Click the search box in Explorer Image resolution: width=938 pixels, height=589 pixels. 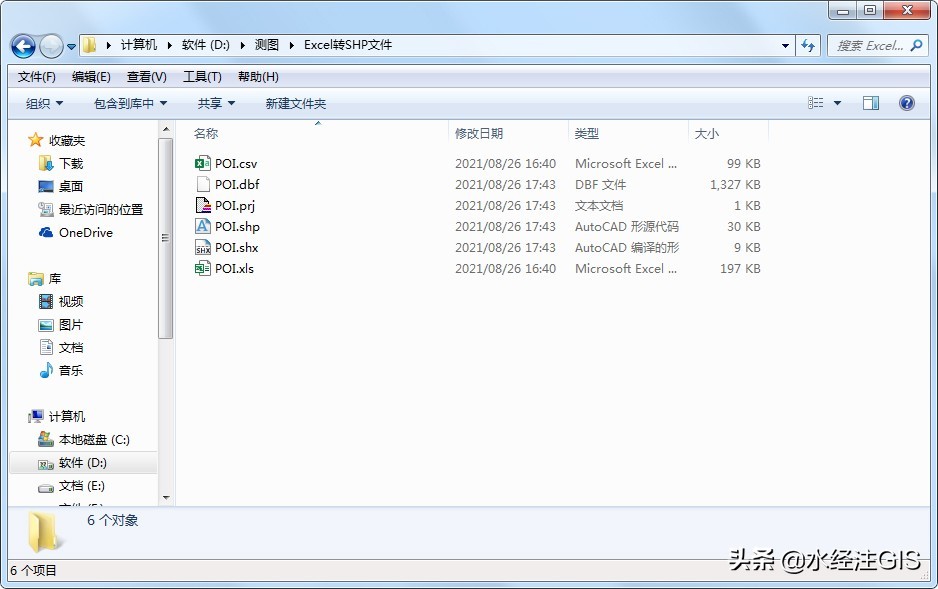870,46
